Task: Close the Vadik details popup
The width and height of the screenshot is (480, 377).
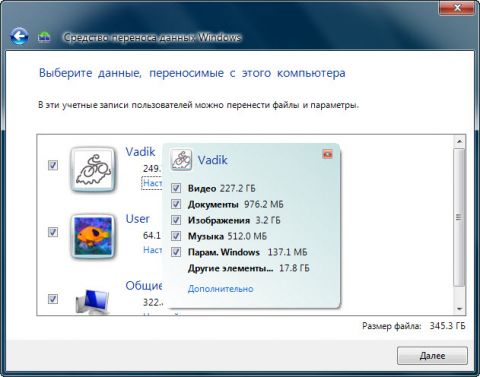Action: point(327,154)
